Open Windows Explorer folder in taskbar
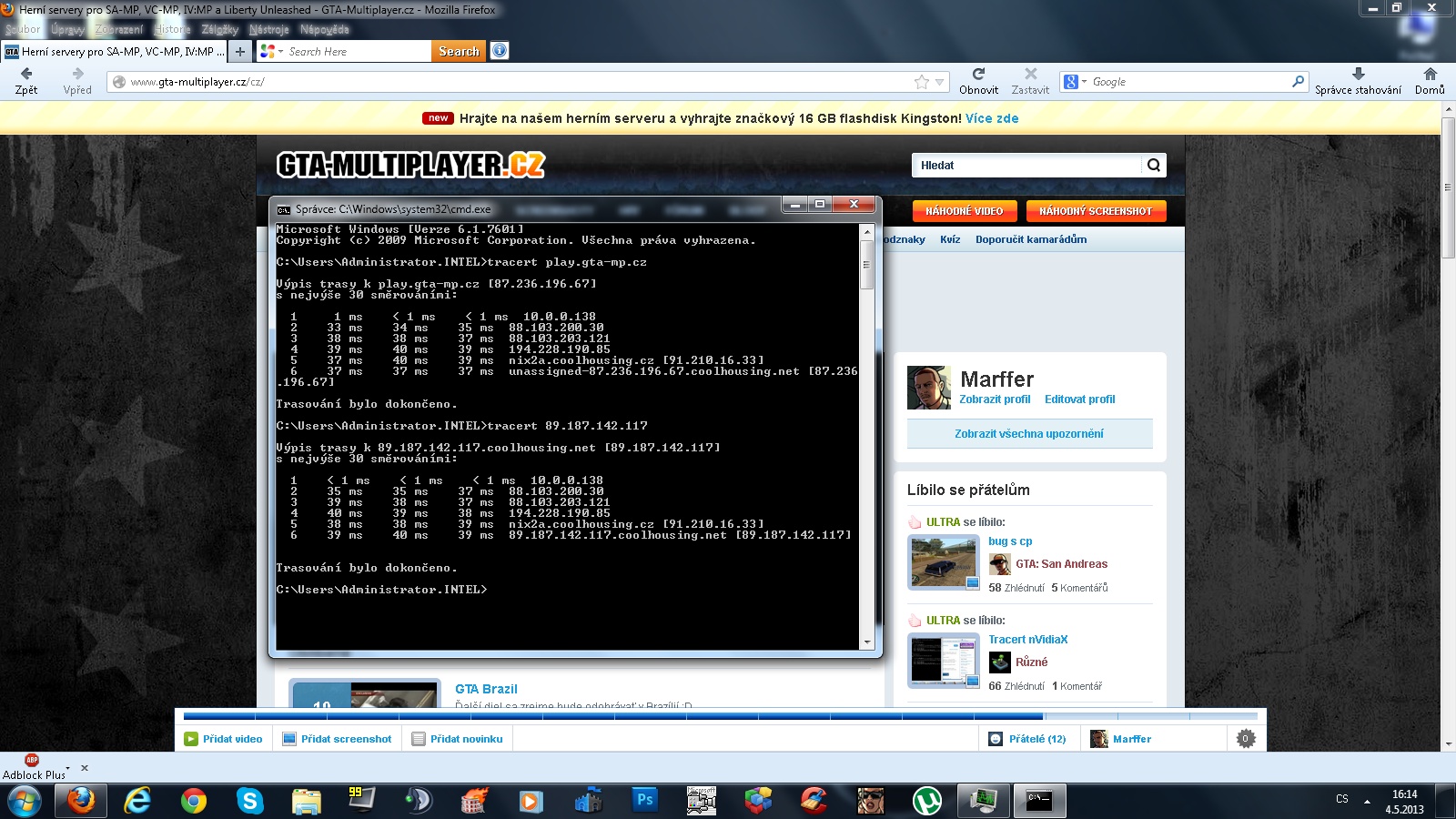This screenshot has height=819, width=1456. 306,801
